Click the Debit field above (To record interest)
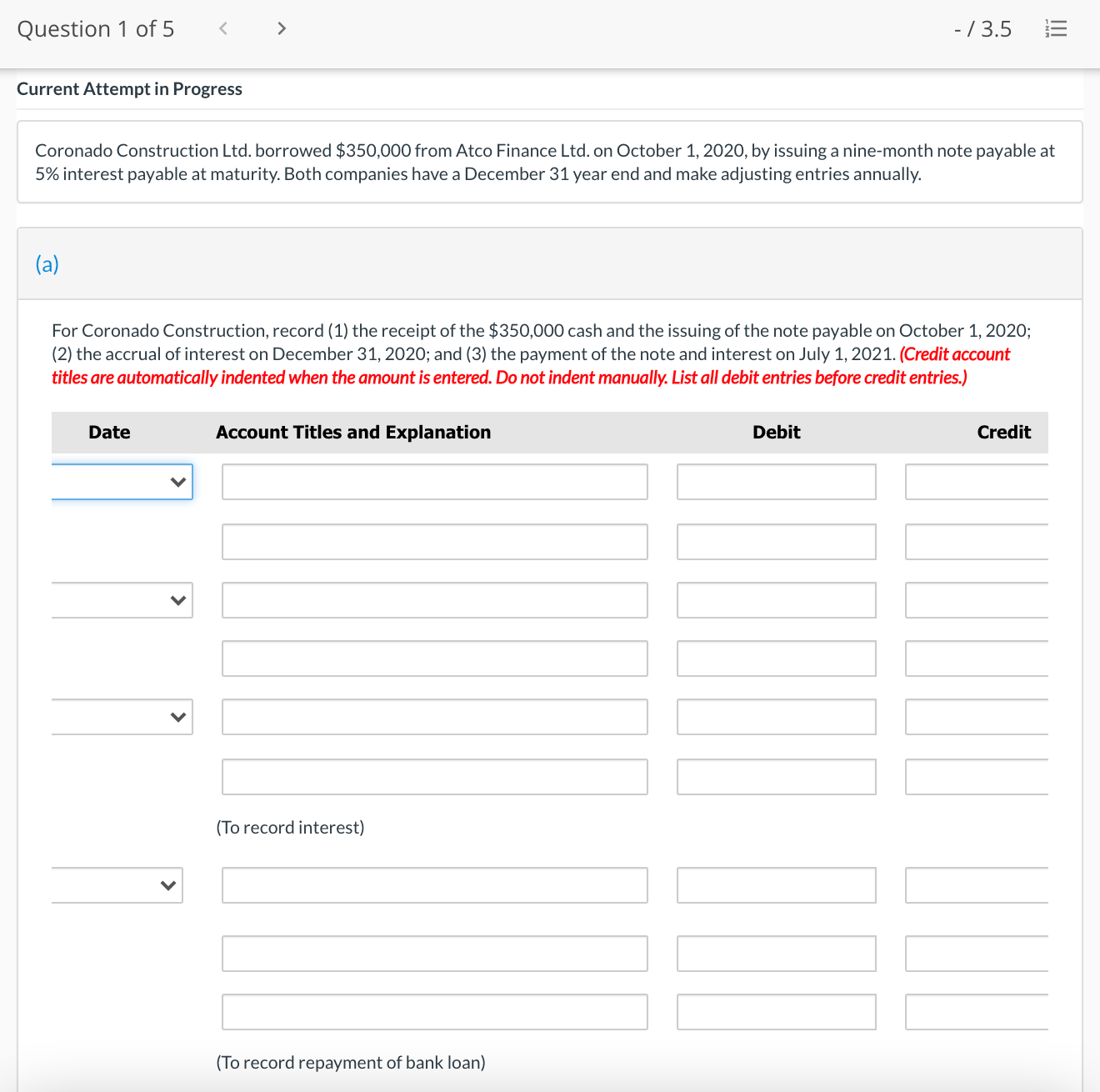Screen dimensions: 1100x1092 pos(776,777)
